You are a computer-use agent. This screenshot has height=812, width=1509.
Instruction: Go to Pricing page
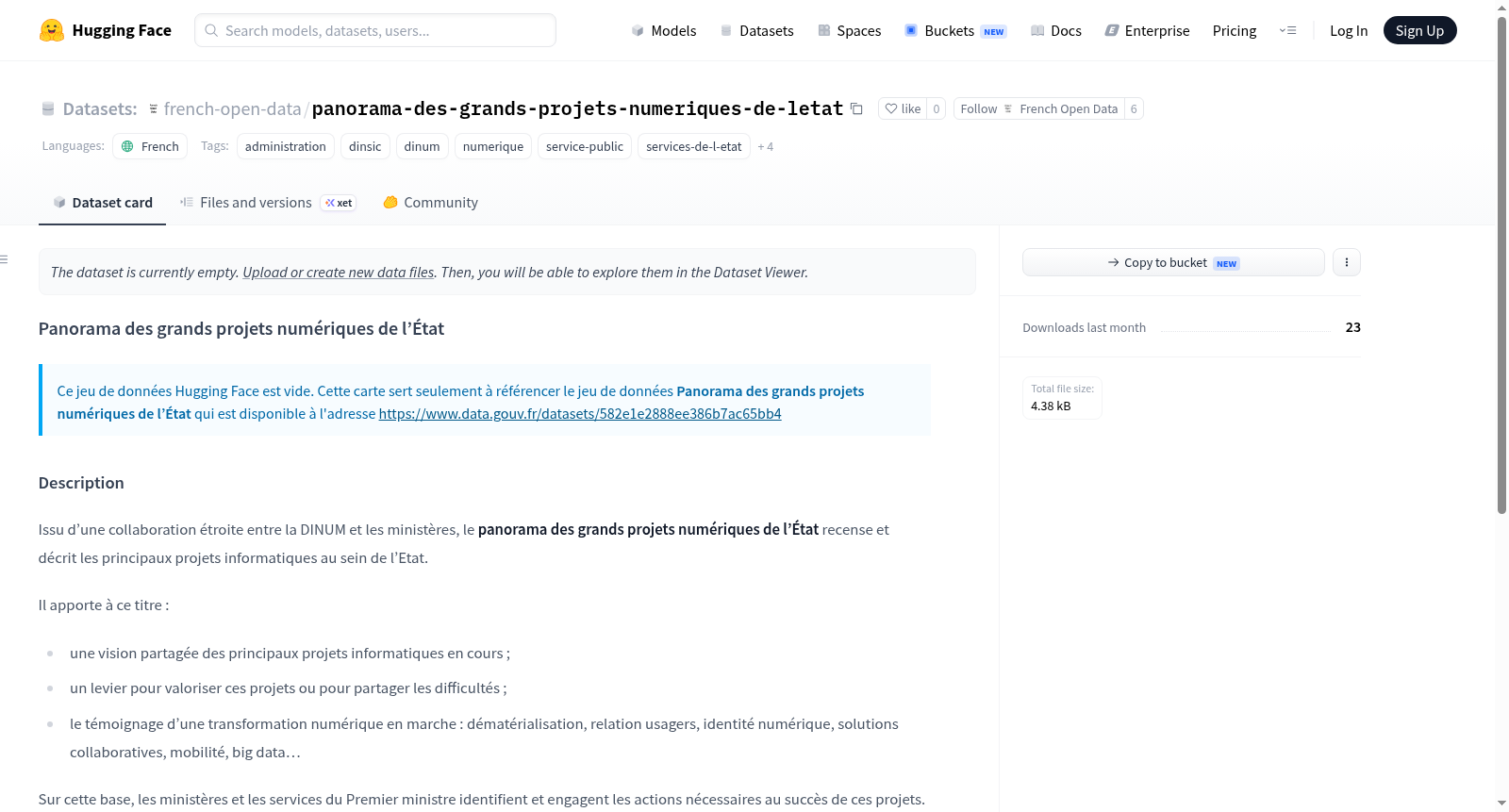pyautogui.click(x=1235, y=30)
